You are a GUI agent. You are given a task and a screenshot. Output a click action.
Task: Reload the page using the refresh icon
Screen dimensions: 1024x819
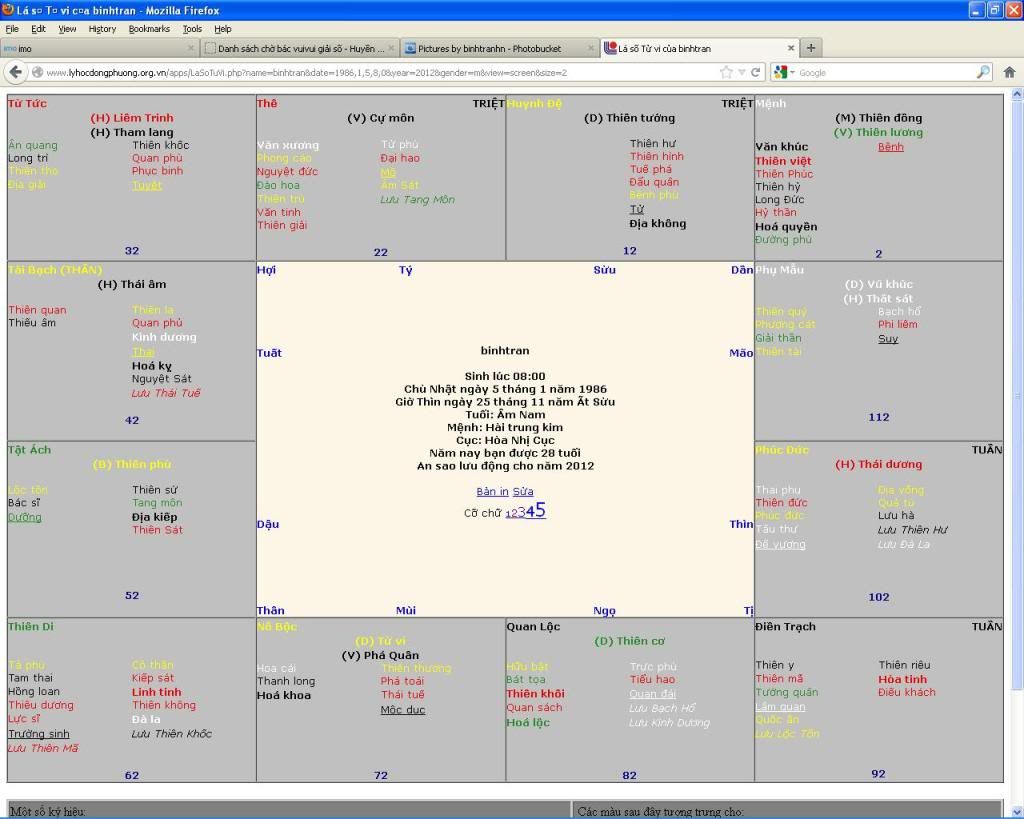757,72
